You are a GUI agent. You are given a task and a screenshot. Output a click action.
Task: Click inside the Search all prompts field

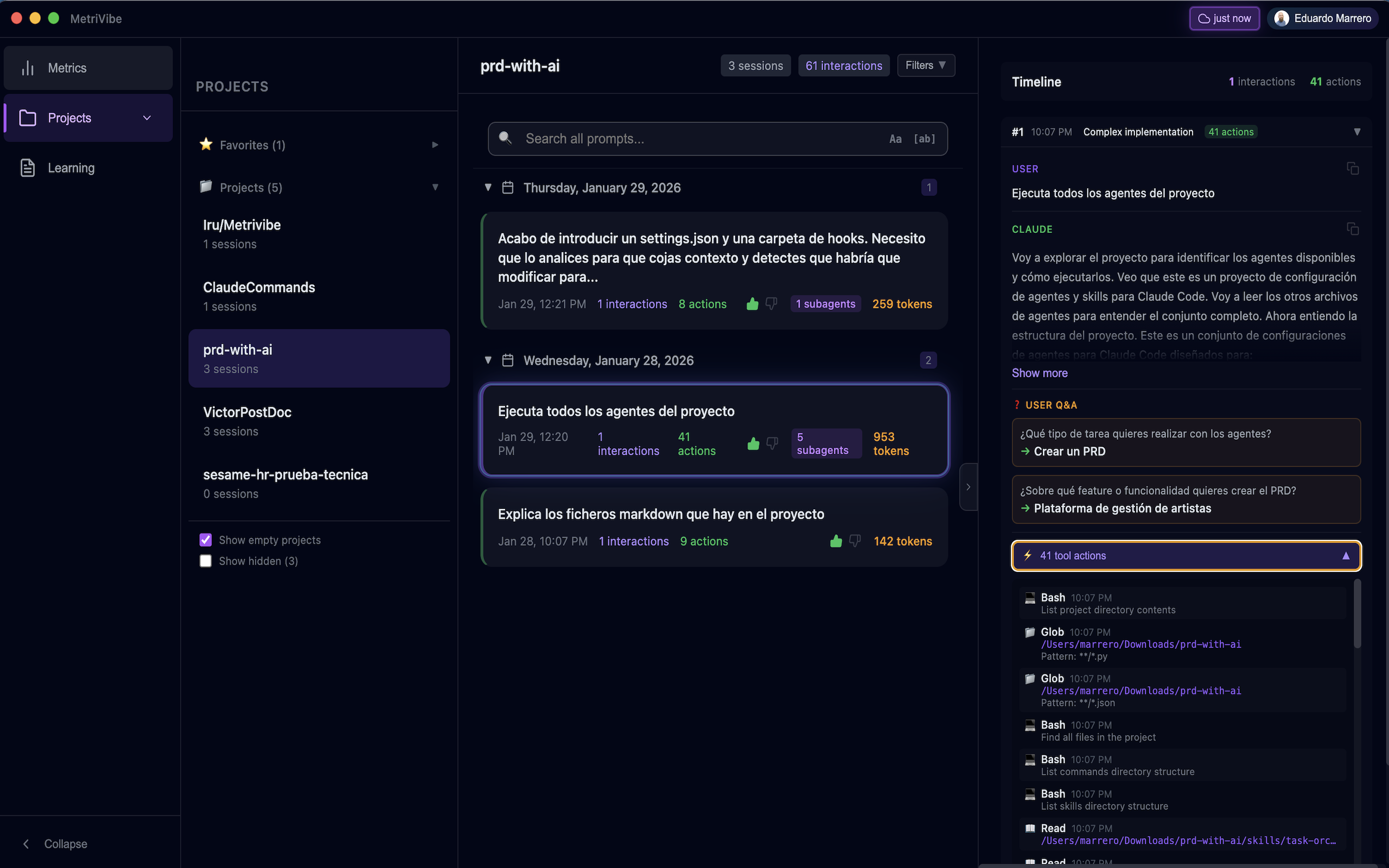coord(660,138)
